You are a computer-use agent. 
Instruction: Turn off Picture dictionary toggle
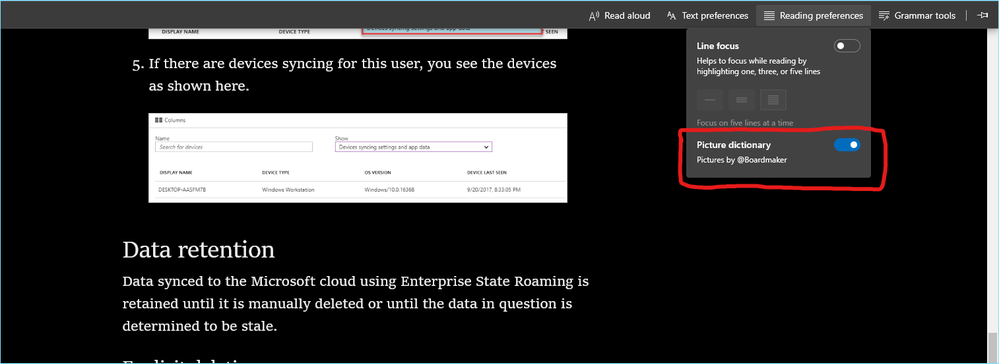point(847,145)
